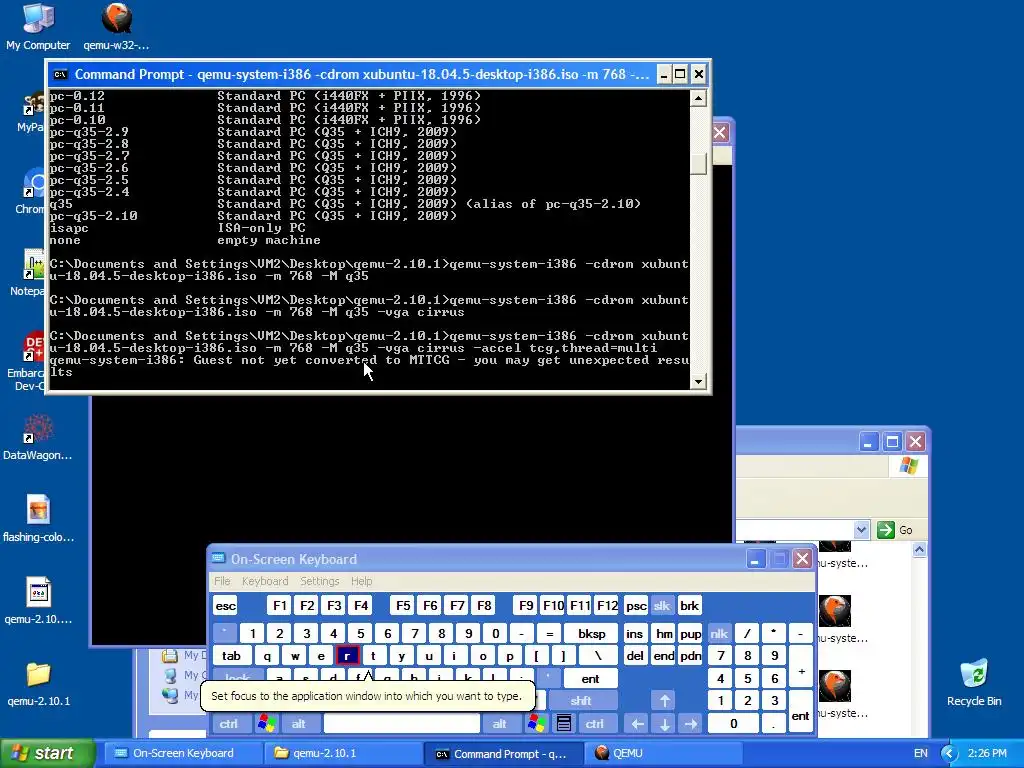Image resolution: width=1024 pixels, height=768 pixels.
Task: Click the Command Prompt title bar icon
Action: (60, 74)
